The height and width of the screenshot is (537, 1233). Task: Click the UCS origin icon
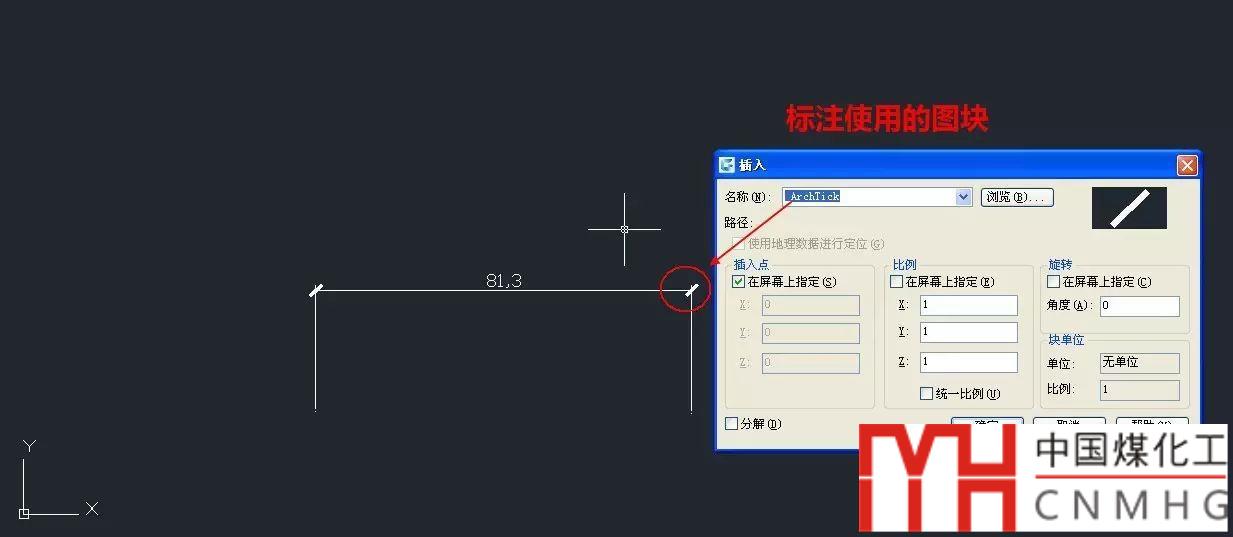[x=24, y=513]
